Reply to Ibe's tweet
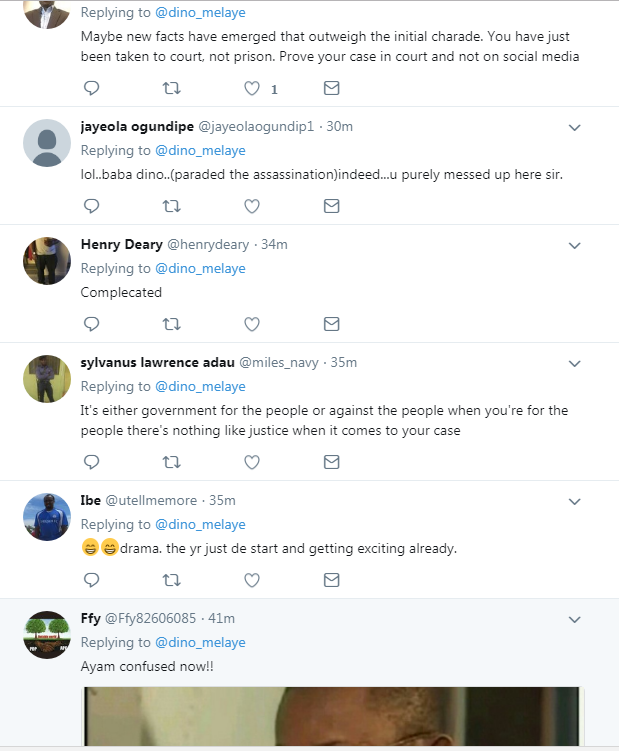 point(92,580)
